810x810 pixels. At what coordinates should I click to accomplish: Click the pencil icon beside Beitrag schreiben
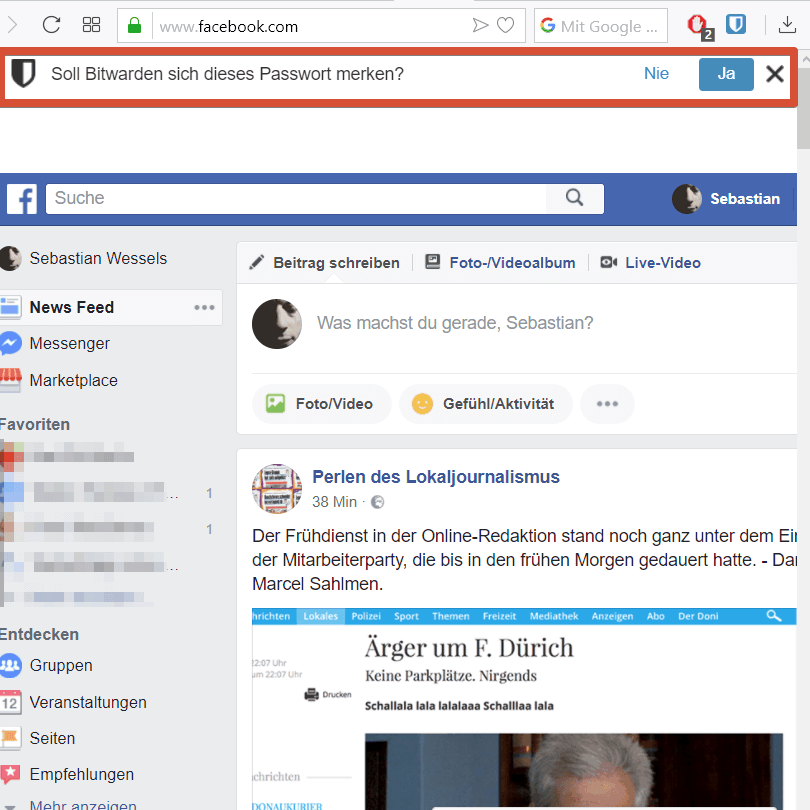tap(257, 262)
